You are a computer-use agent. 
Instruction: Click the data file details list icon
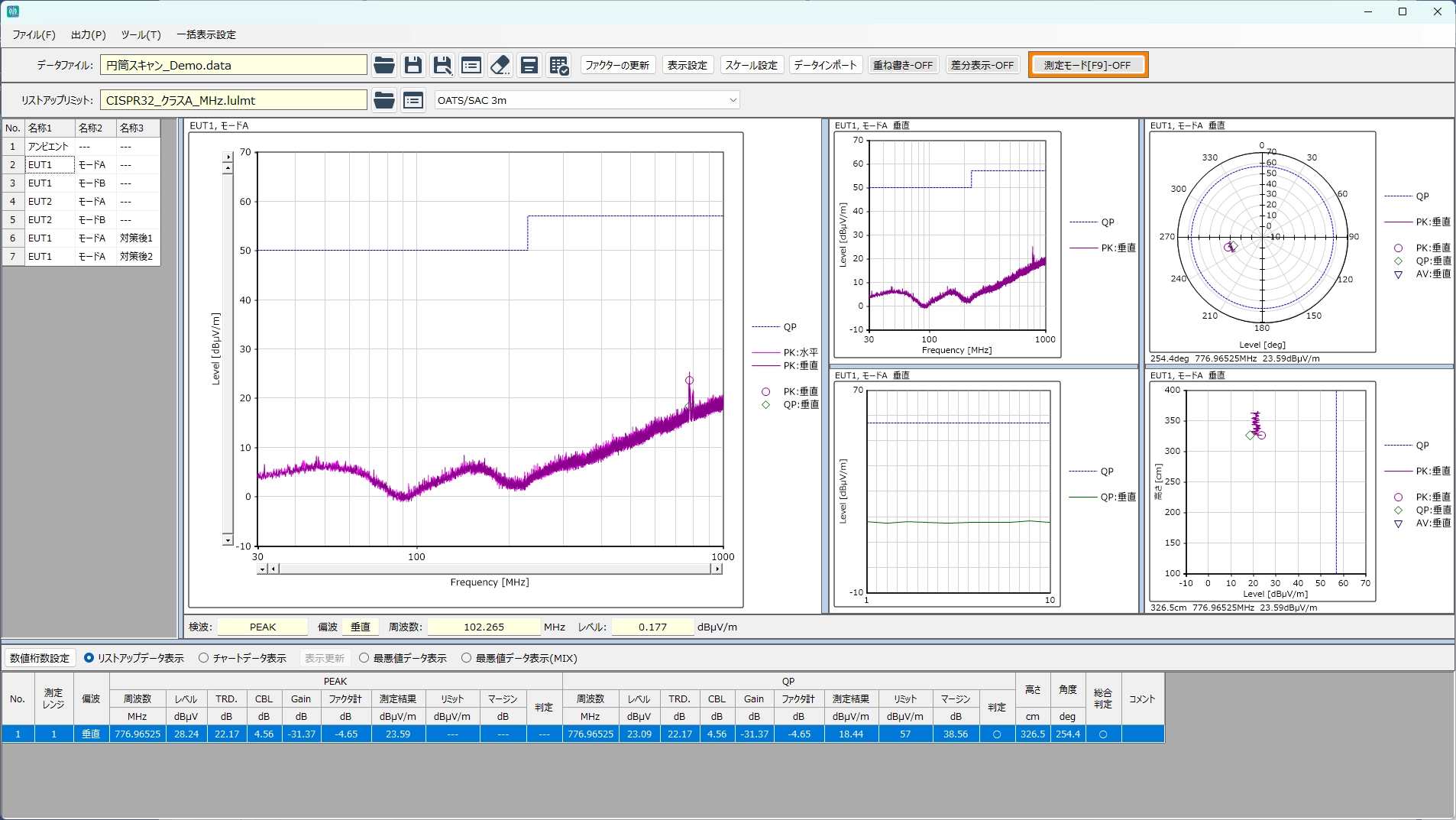point(471,66)
